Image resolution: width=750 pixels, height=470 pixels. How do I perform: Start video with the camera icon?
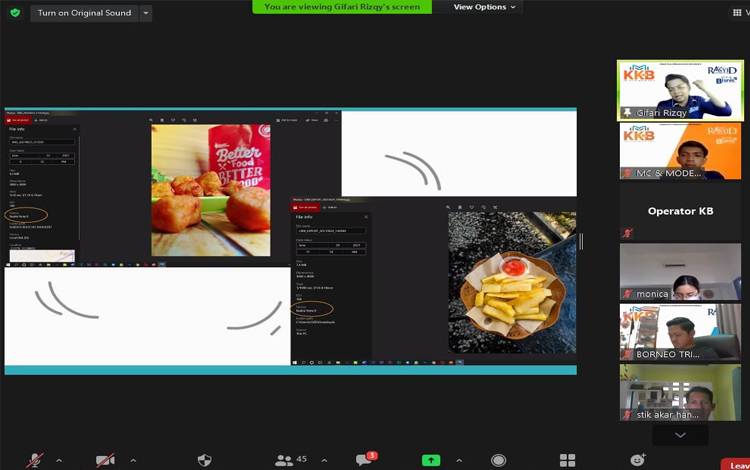tap(105, 460)
